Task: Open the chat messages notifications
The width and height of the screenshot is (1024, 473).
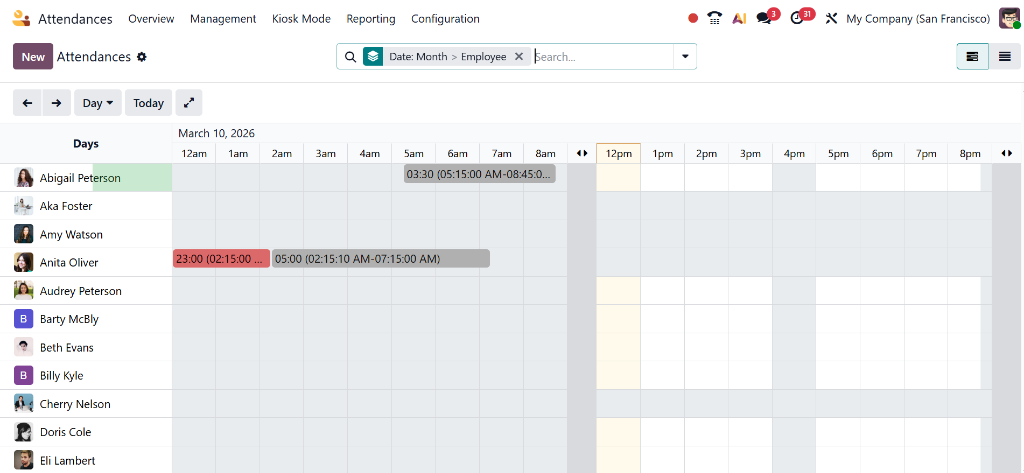Action: tap(765, 18)
